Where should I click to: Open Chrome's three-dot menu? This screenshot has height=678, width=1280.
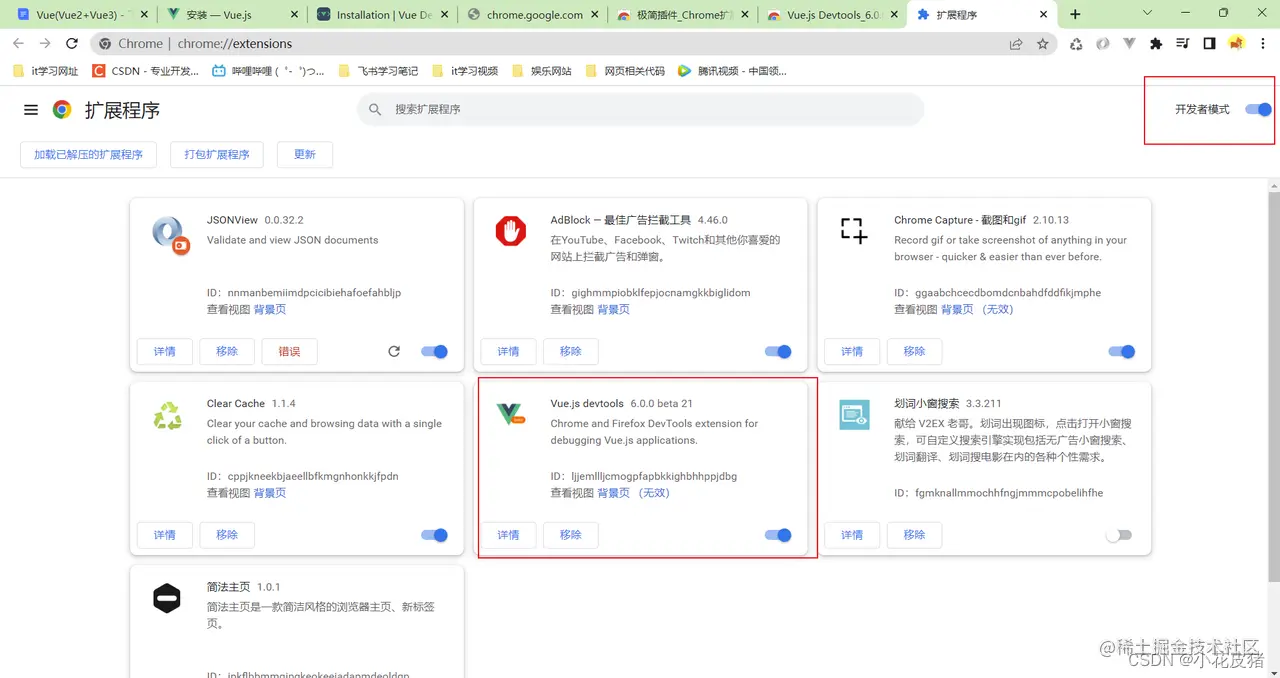coord(1262,43)
